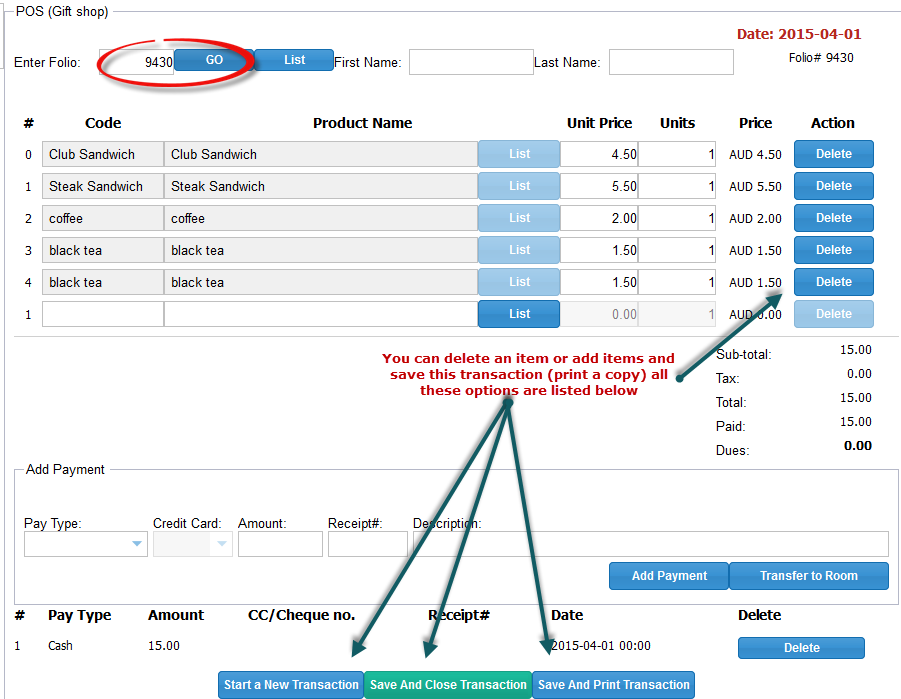Remove the coffee item from list
The image size is (901, 699).
833,218
